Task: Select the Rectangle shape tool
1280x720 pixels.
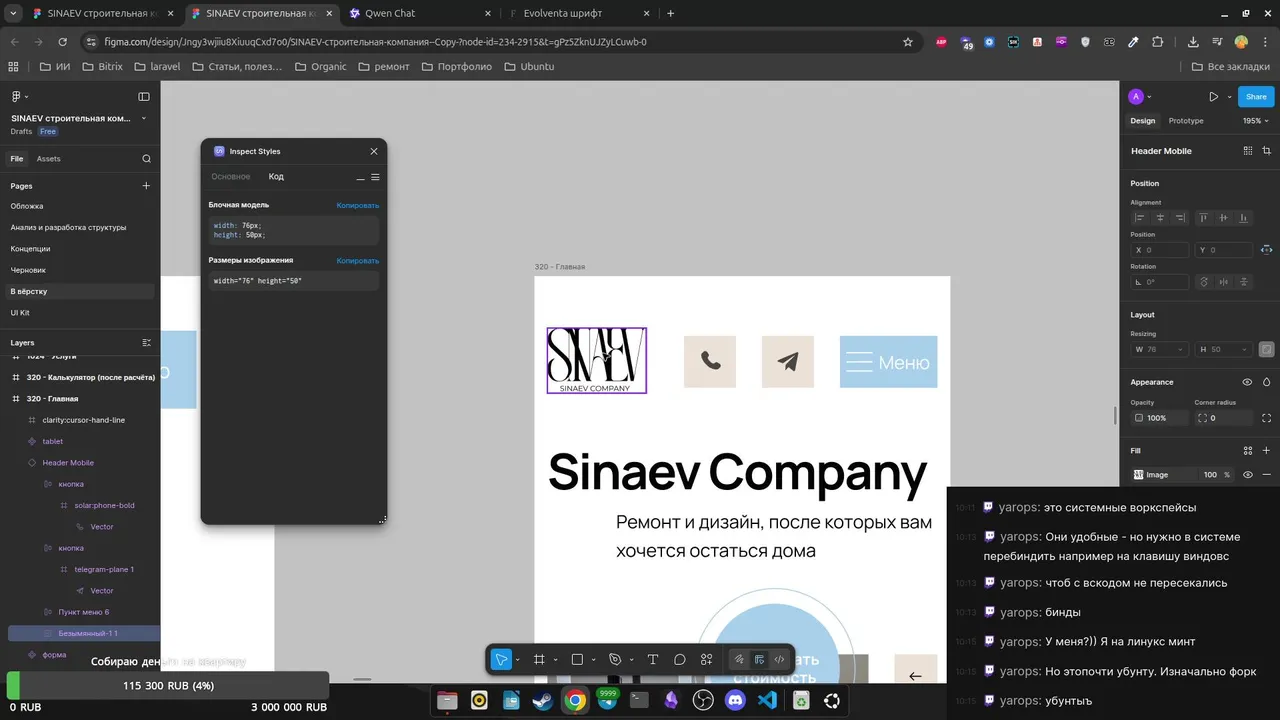Action: pos(577,659)
